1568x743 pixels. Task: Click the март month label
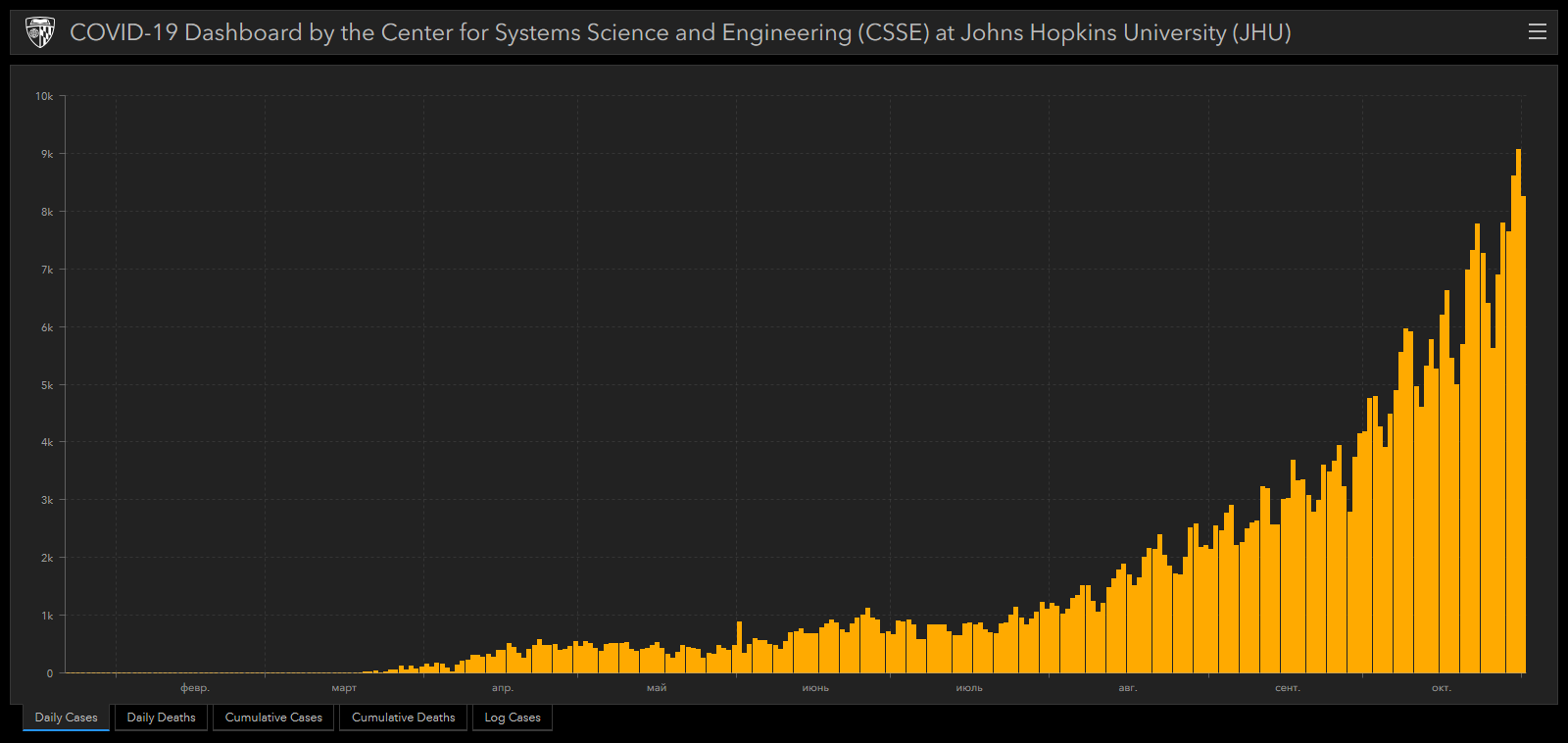click(344, 688)
